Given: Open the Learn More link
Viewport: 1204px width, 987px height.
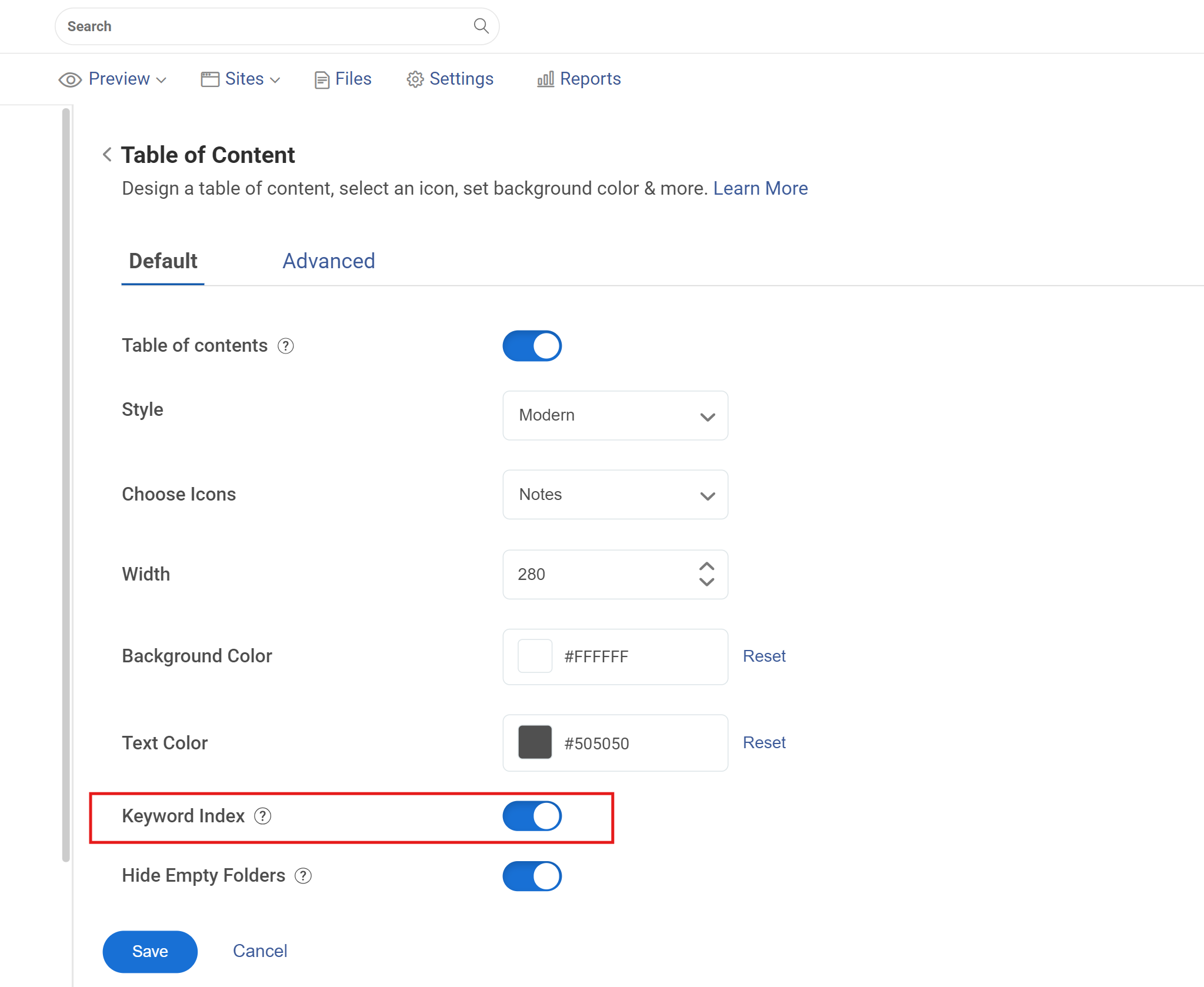Looking at the screenshot, I should point(761,188).
